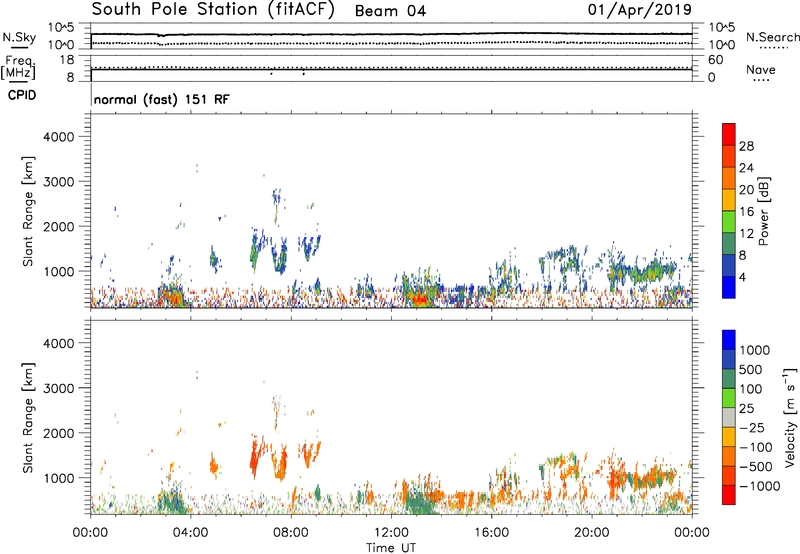Click the 'Time UT' axis label
This screenshot has height=554, width=800.
click(391, 548)
